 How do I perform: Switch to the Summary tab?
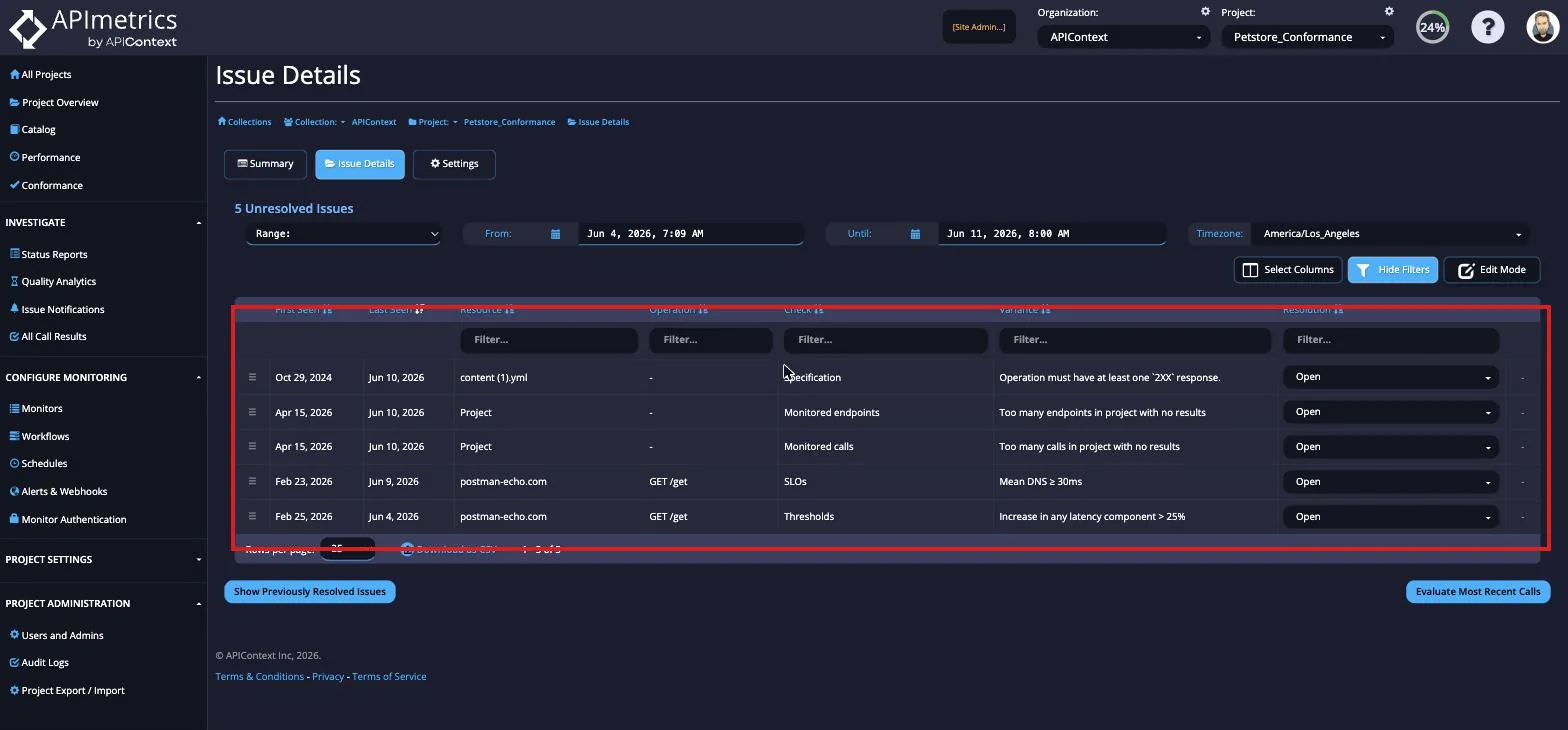click(x=265, y=164)
